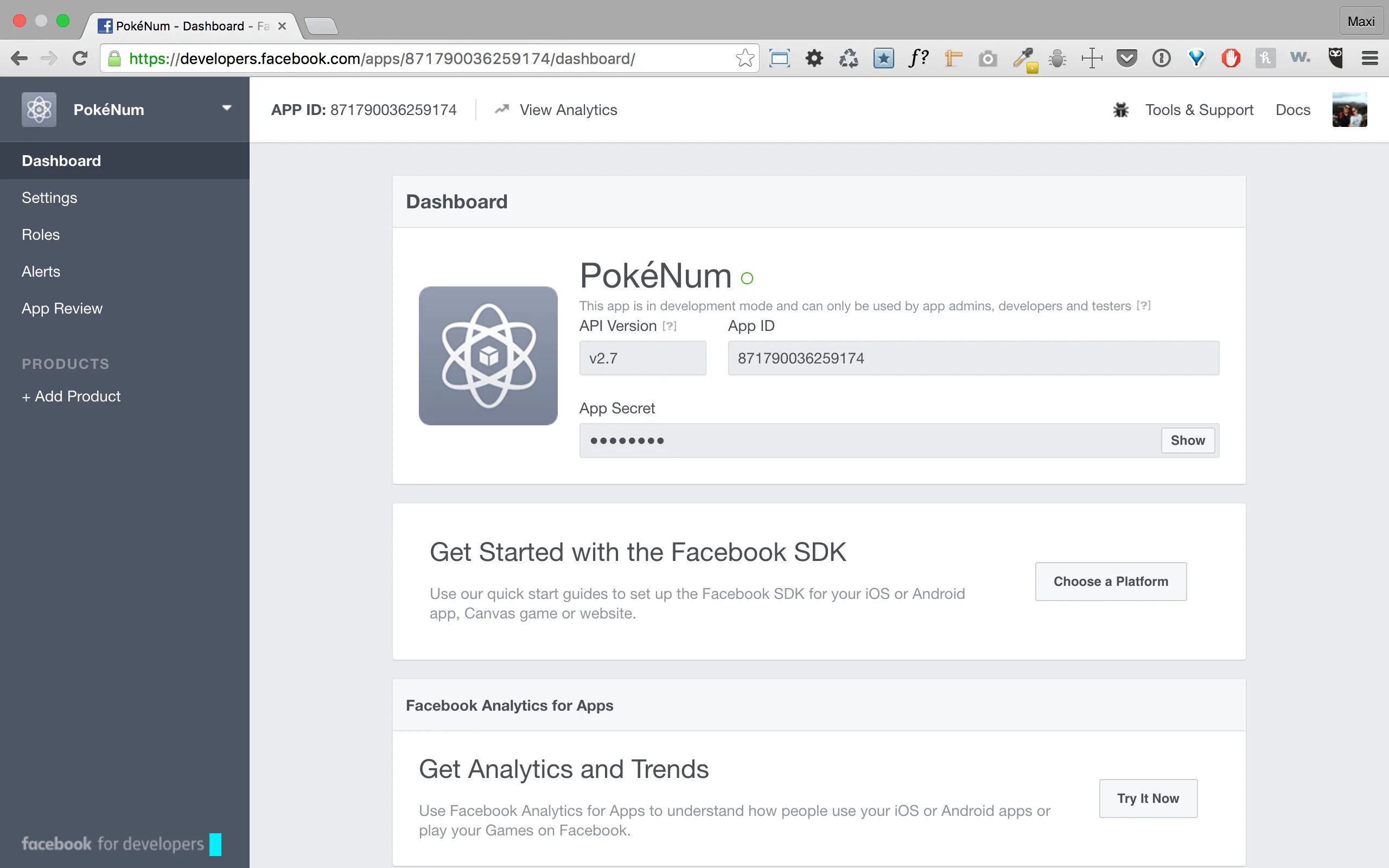Show the hidden App Secret
This screenshot has height=868, width=1389.
click(x=1187, y=441)
